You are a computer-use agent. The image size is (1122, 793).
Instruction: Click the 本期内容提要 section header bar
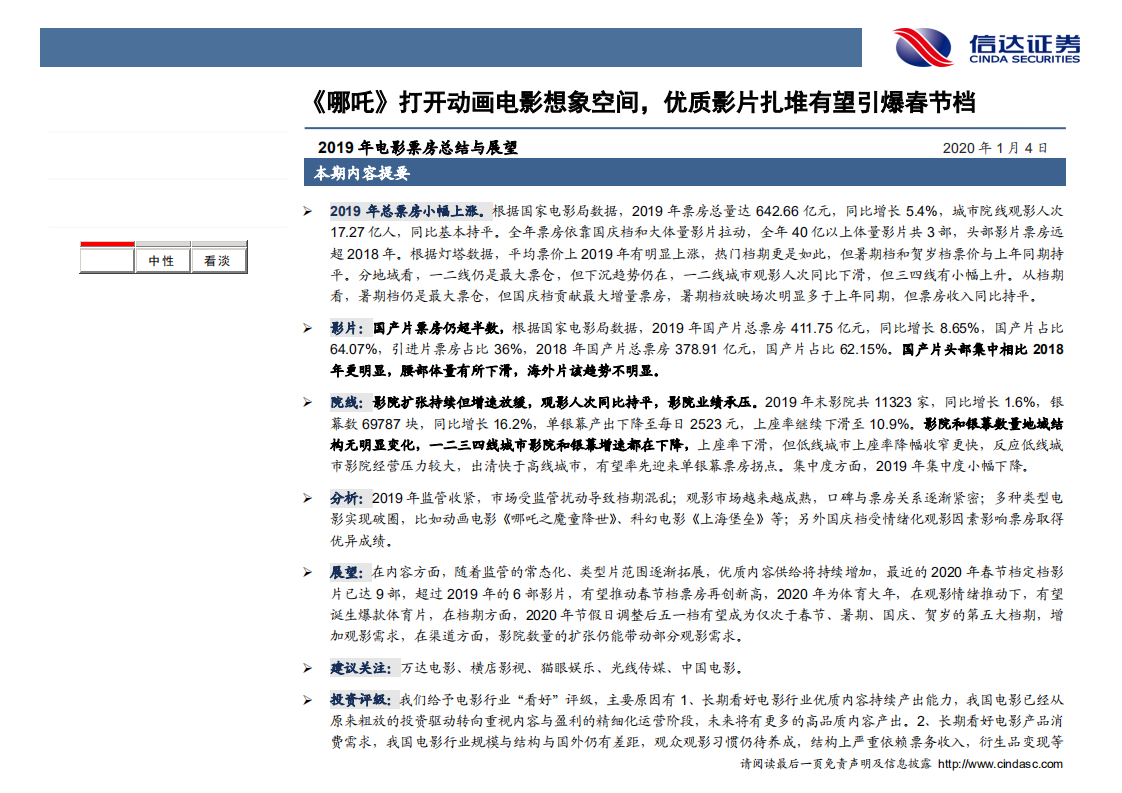click(x=684, y=172)
